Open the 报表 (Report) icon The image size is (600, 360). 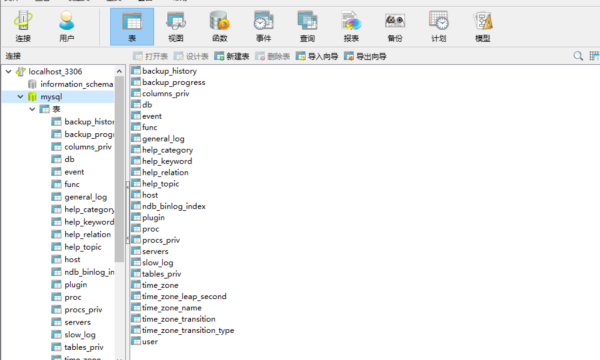(x=351, y=26)
